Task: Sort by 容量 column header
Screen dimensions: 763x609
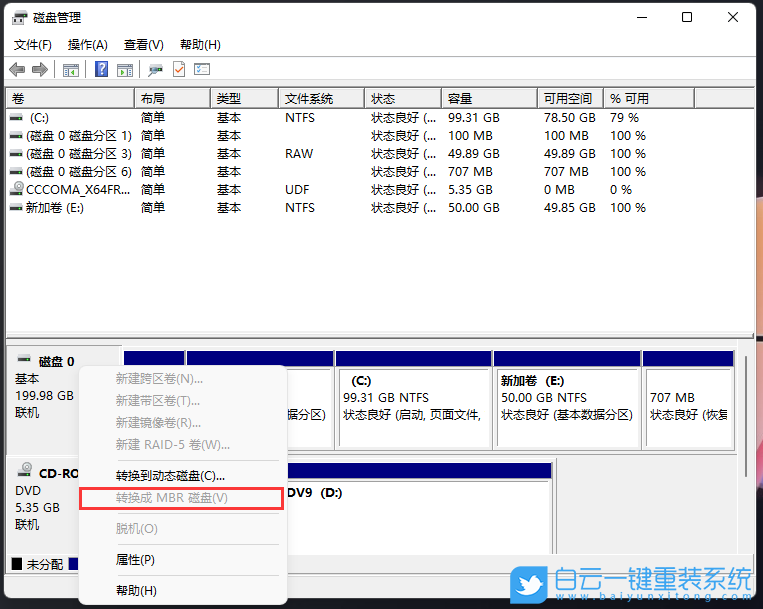Action: (x=490, y=99)
